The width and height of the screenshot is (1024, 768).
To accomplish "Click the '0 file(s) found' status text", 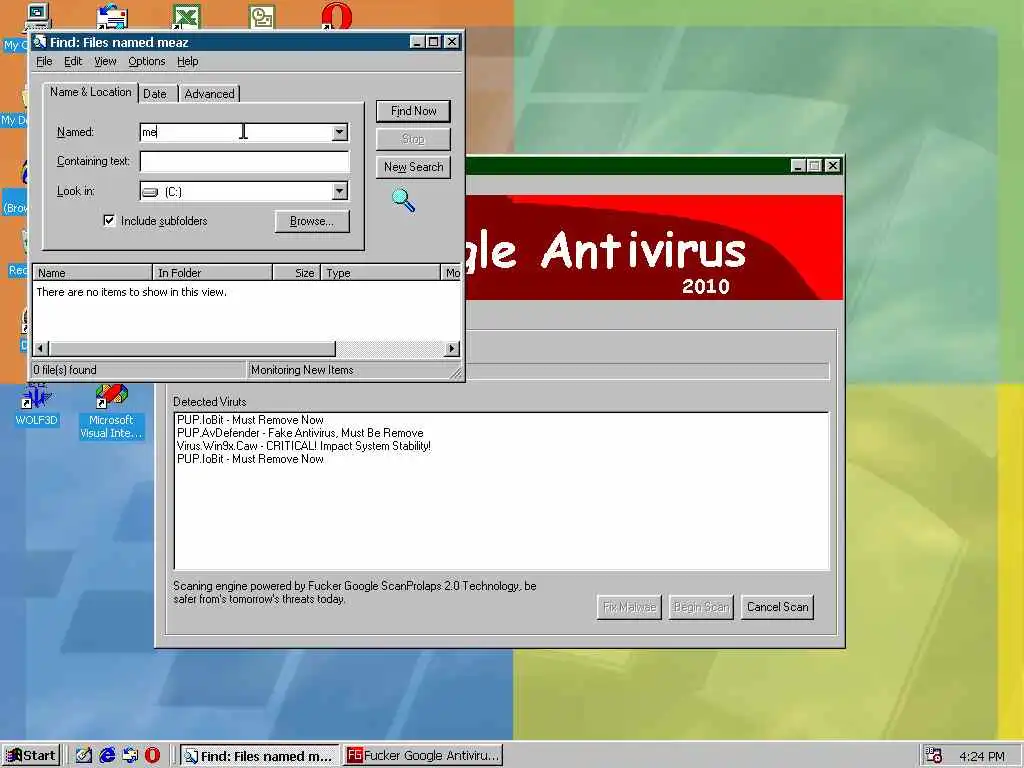I will 65,370.
